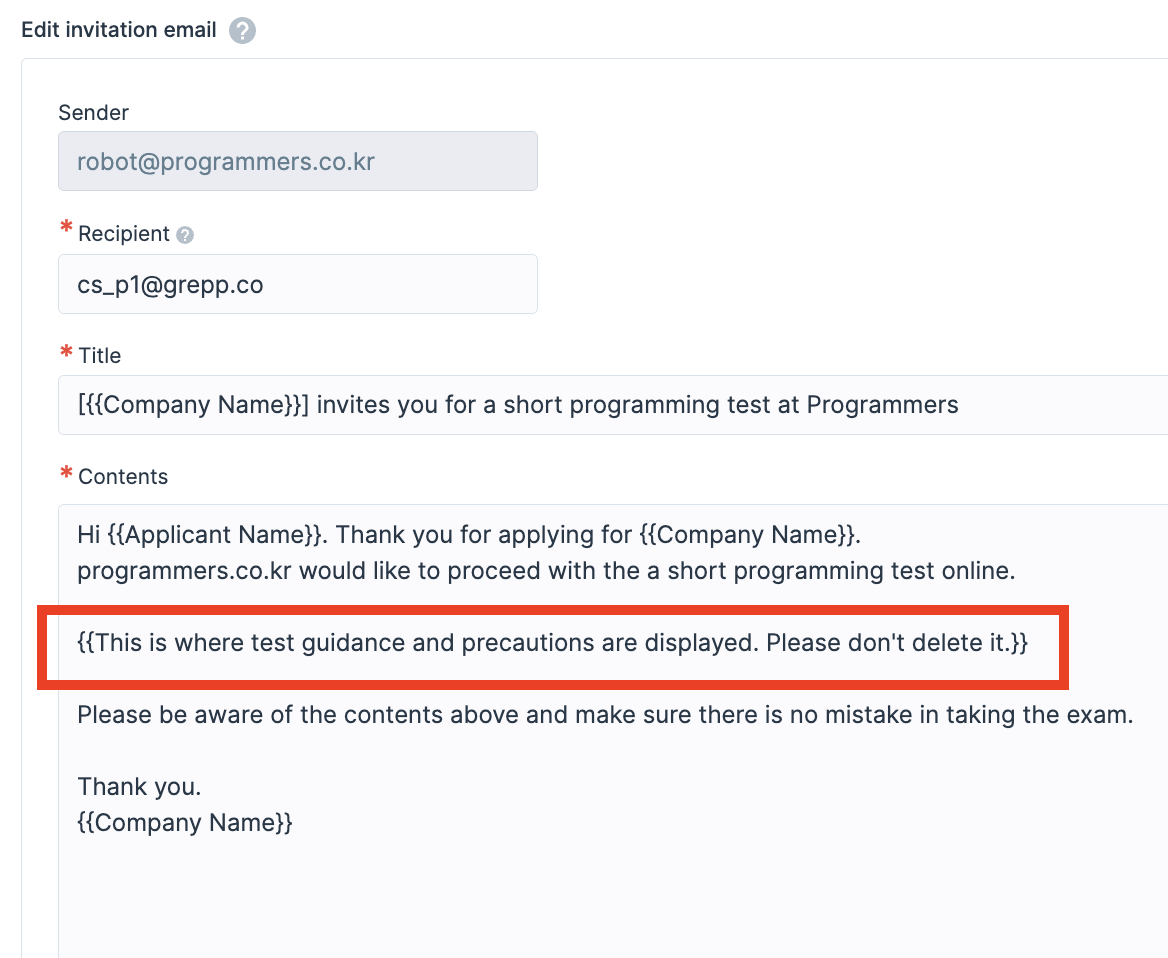Focus the Recipient email input field
Viewport: 1168px width, 958px height.
(298, 284)
